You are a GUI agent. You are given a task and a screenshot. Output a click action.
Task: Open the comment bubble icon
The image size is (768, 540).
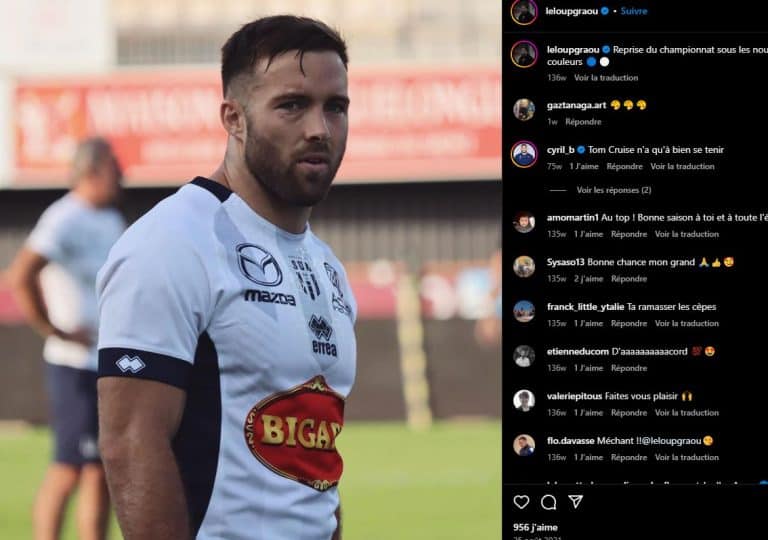coord(549,502)
